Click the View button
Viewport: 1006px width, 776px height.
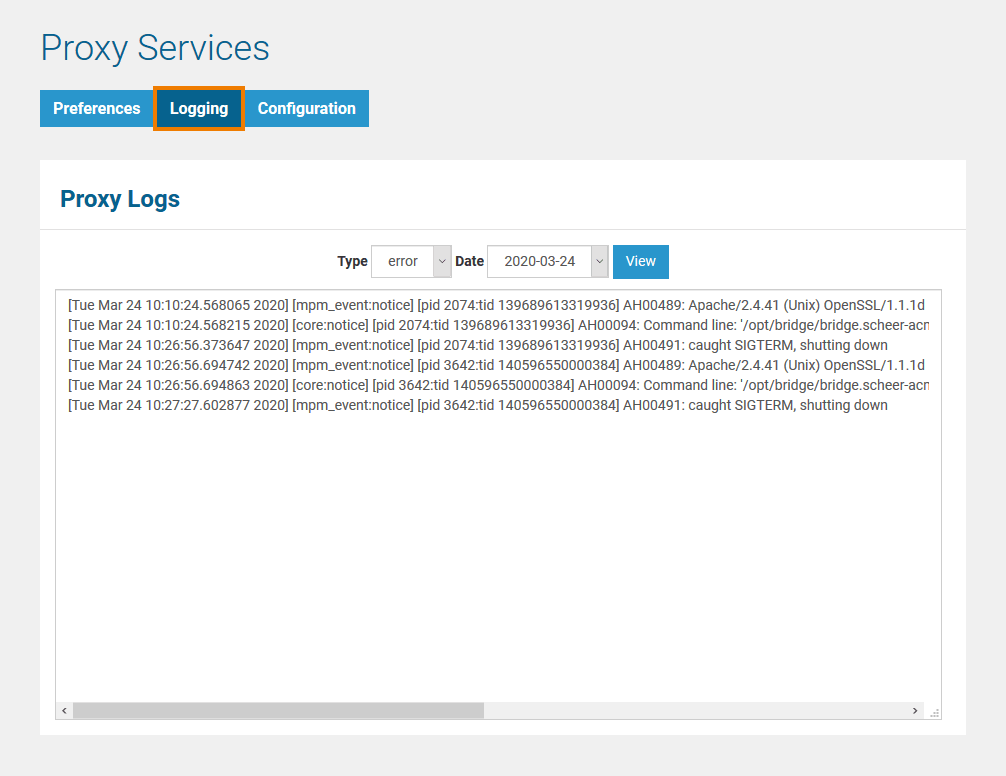pos(640,261)
